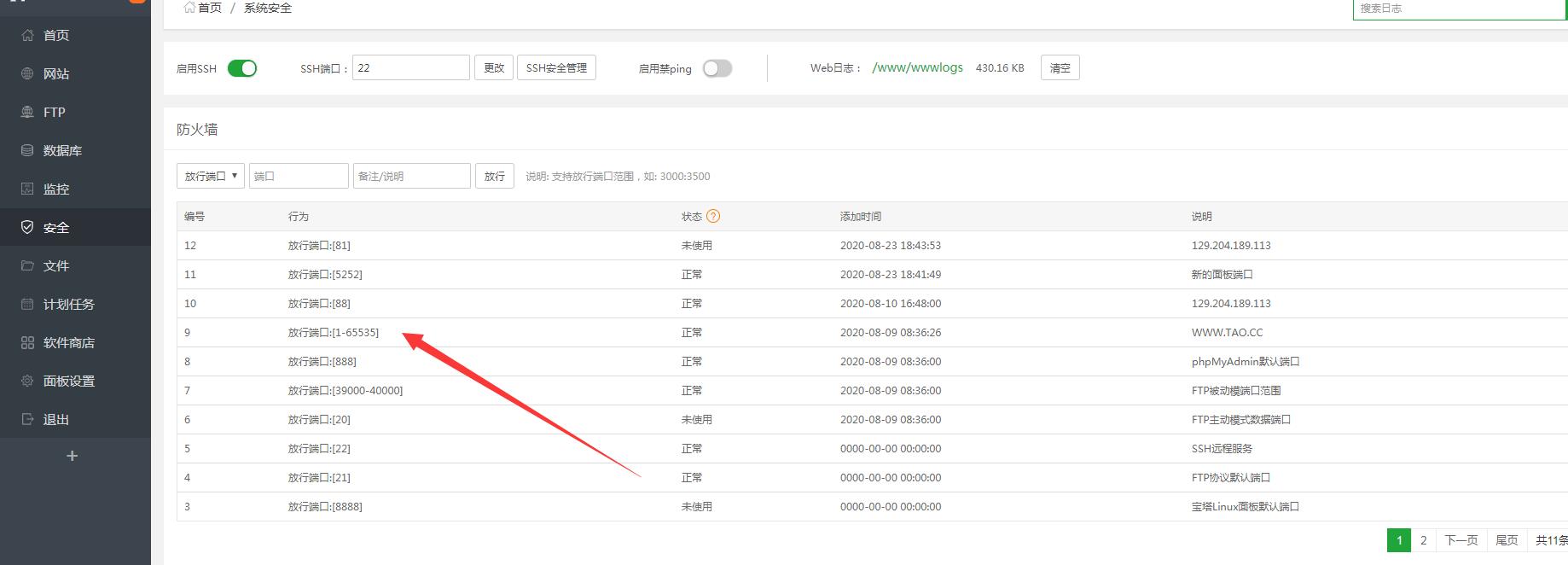Click the plus expander in the sidebar
1568x565 pixels.
pyautogui.click(x=73, y=456)
